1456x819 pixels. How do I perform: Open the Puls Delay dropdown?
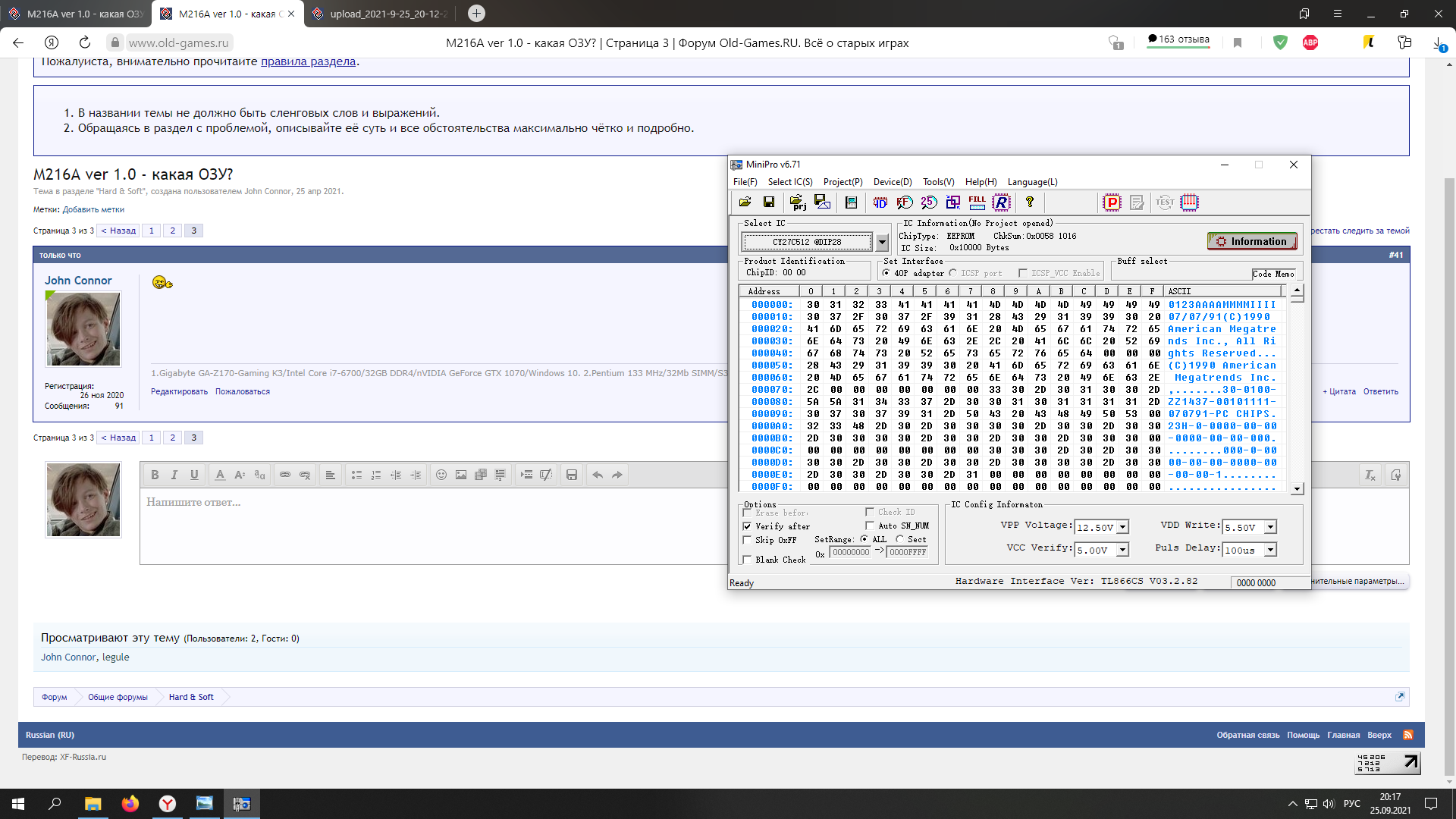1270,551
